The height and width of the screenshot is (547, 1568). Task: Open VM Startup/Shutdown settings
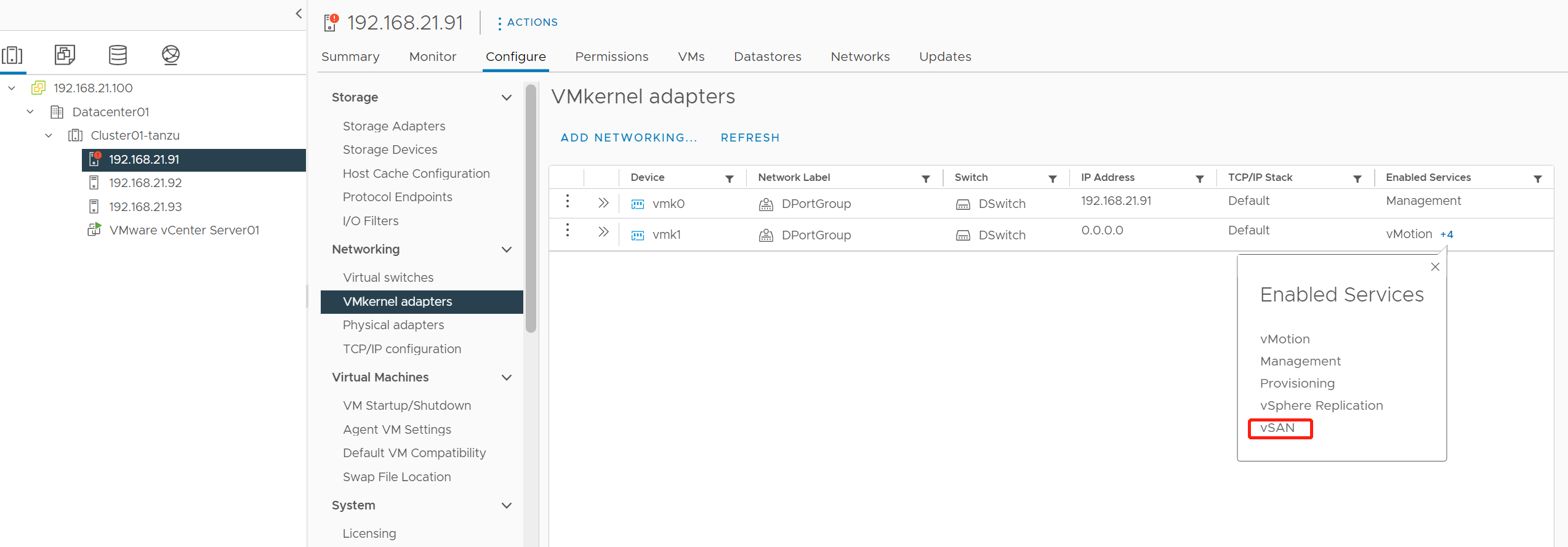click(x=407, y=405)
